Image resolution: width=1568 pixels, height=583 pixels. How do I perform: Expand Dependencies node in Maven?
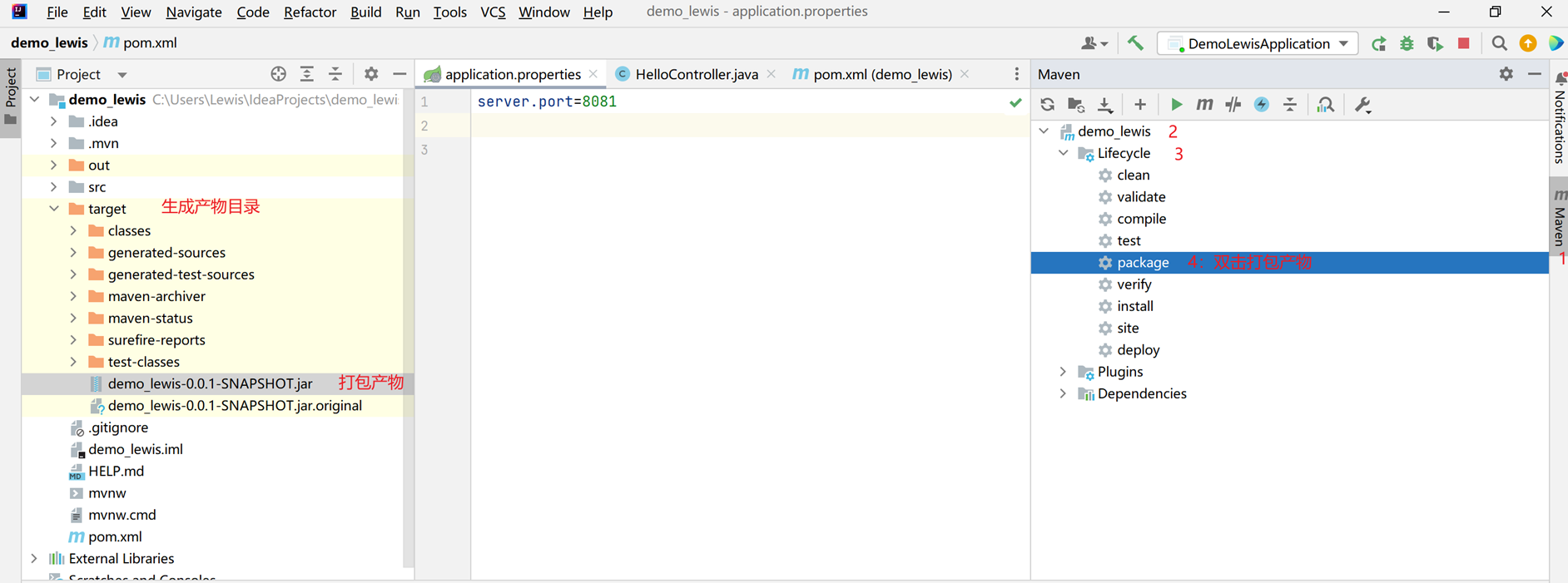[x=1063, y=393]
